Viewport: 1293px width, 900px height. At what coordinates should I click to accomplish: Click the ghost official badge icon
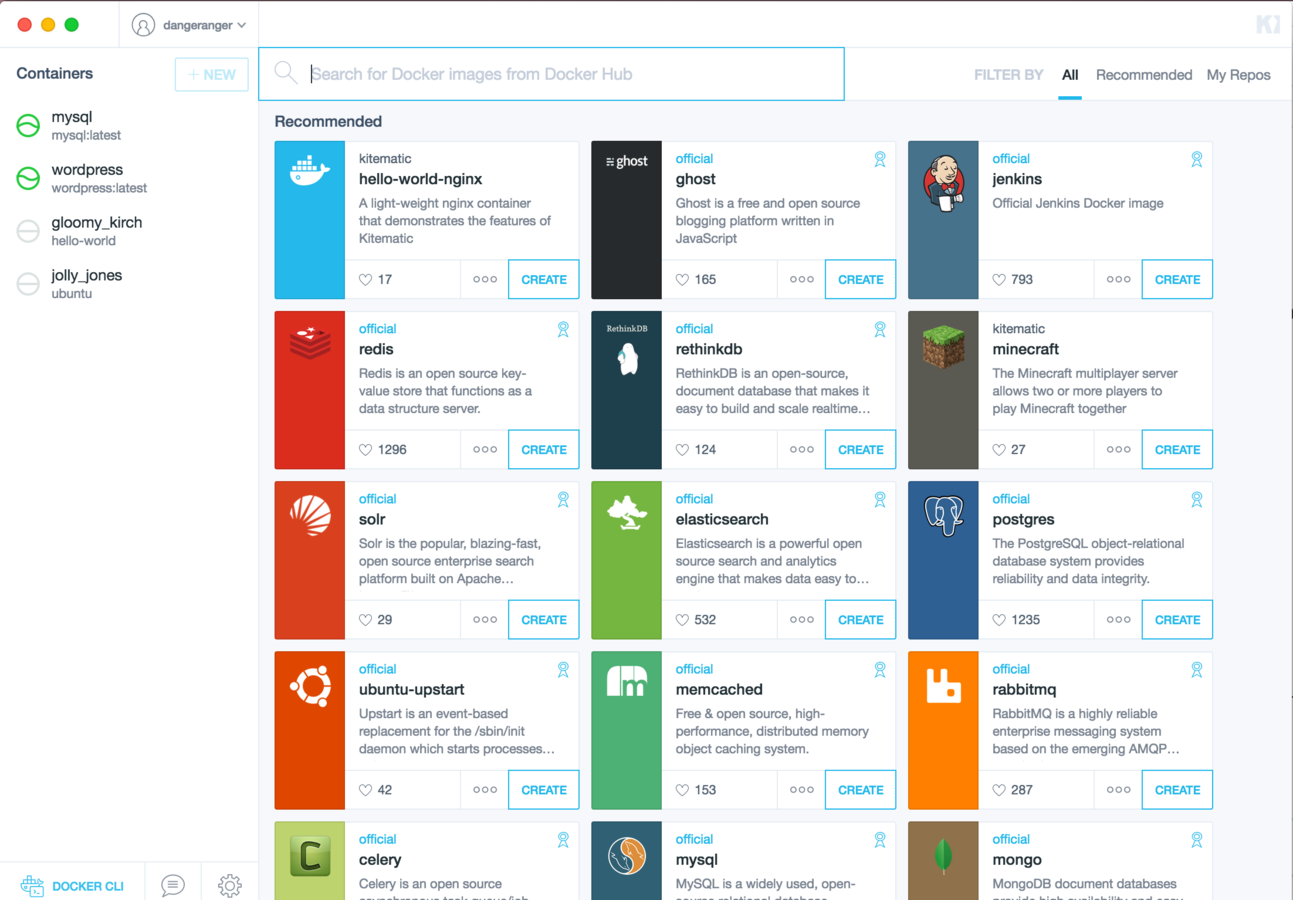(x=880, y=159)
